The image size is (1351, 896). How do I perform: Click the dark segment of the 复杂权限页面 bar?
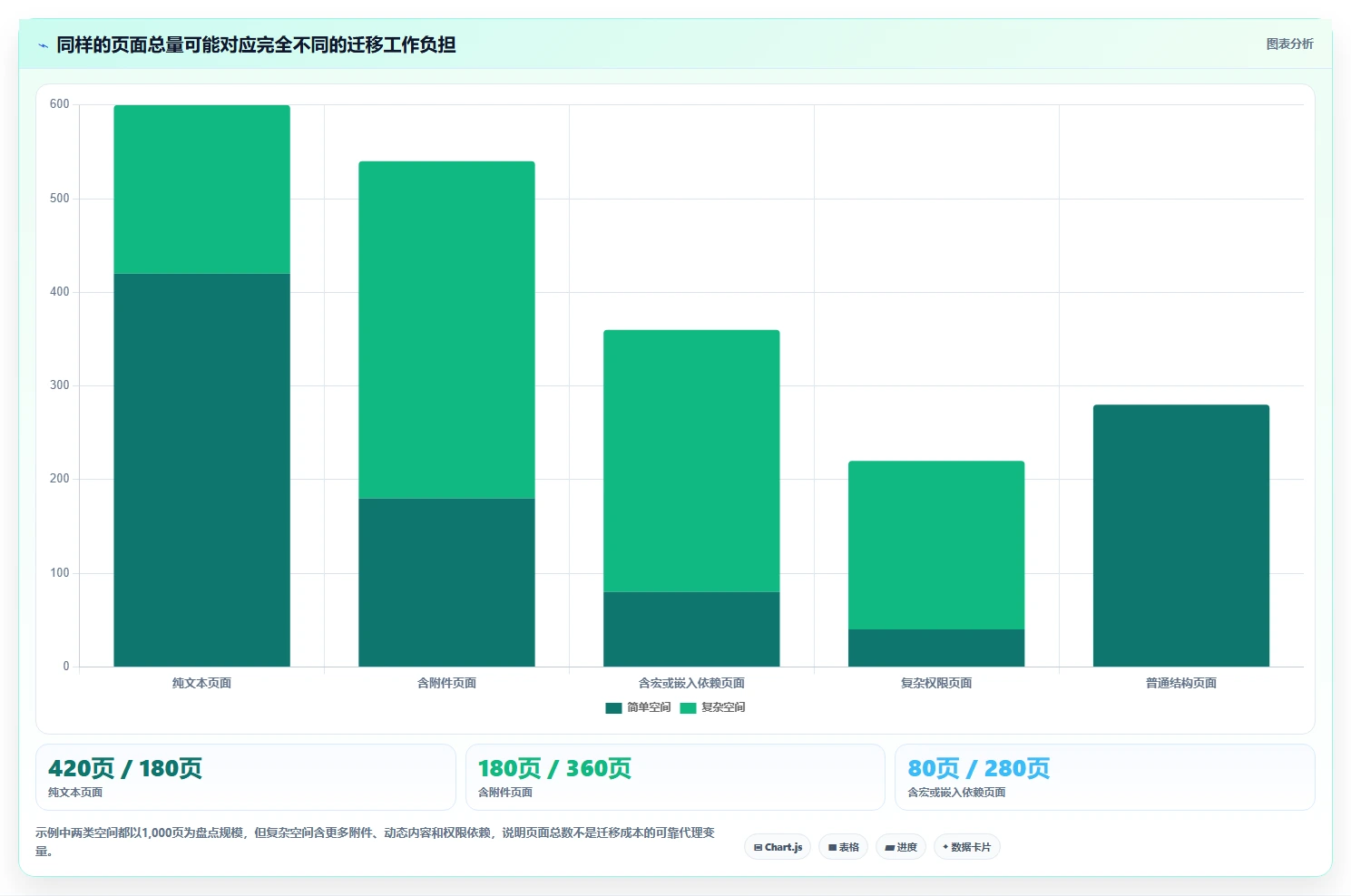pyautogui.click(x=936, y=648)
